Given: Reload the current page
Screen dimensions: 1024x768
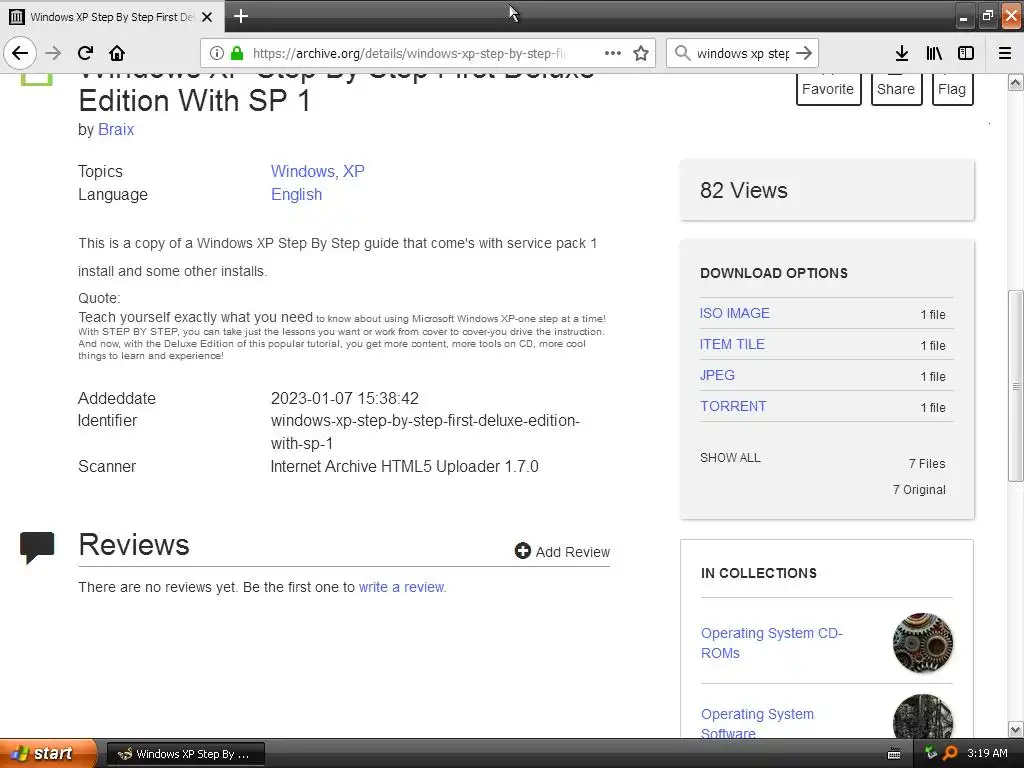Looking at the screenshot, I should click(85, 53).
